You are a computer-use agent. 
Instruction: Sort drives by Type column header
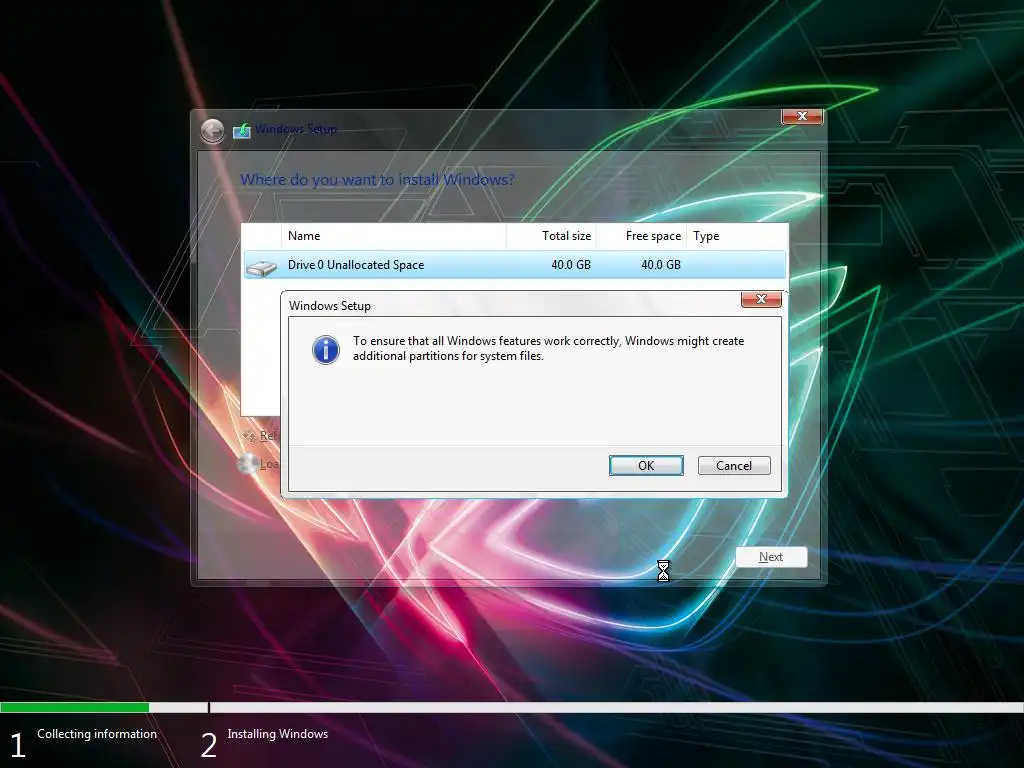[736, 236]
